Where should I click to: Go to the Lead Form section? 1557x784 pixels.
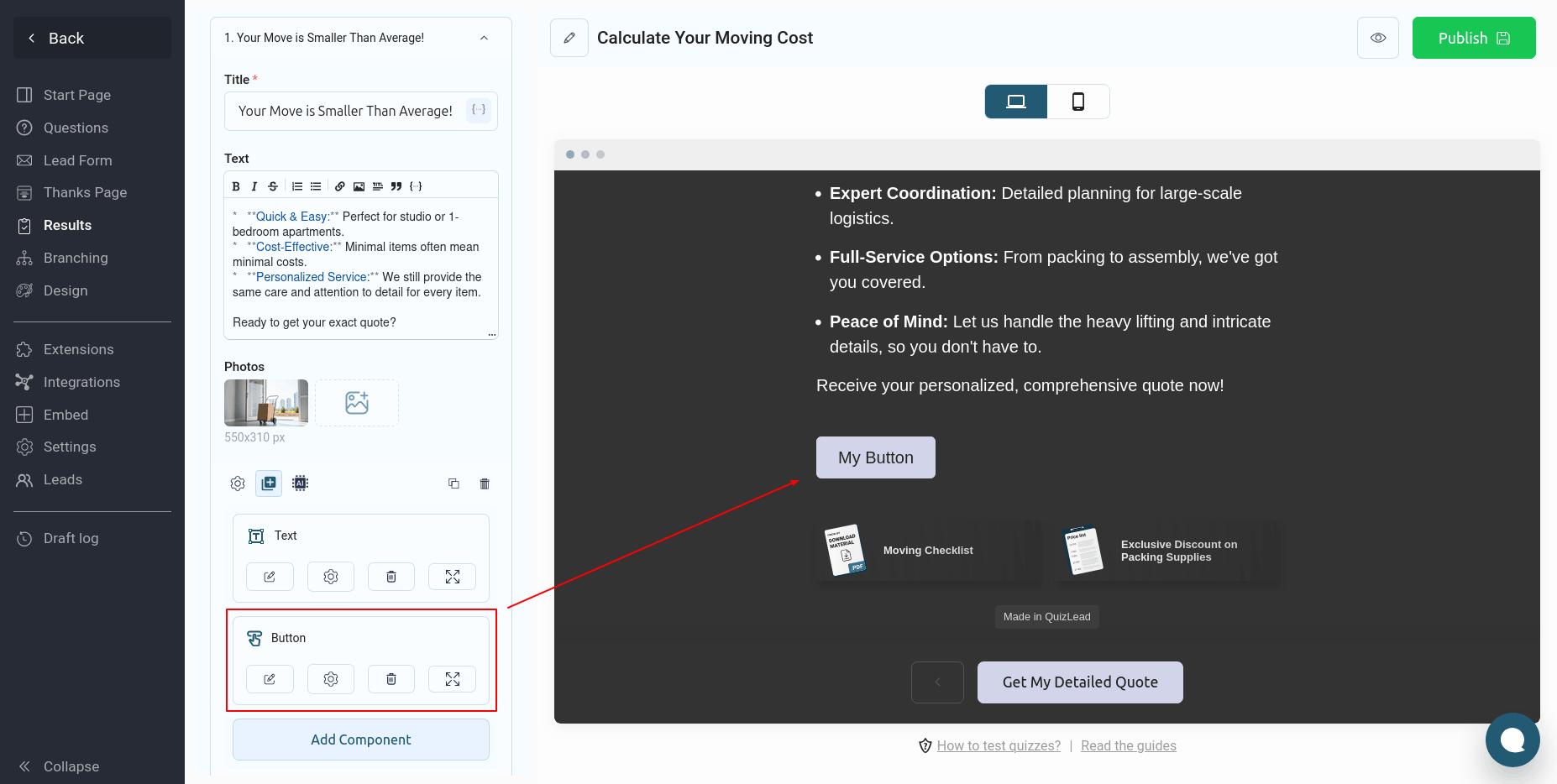(x=77, y=160)
